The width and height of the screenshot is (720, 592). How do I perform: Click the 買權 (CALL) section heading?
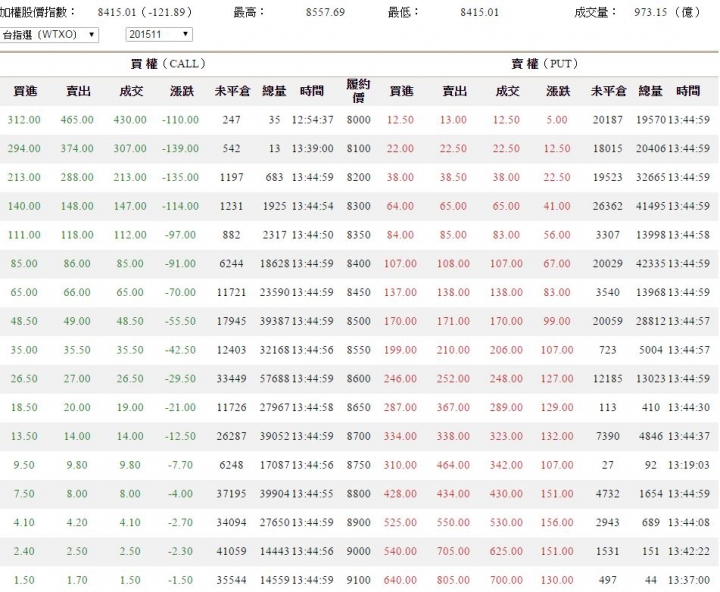(168, 64)
